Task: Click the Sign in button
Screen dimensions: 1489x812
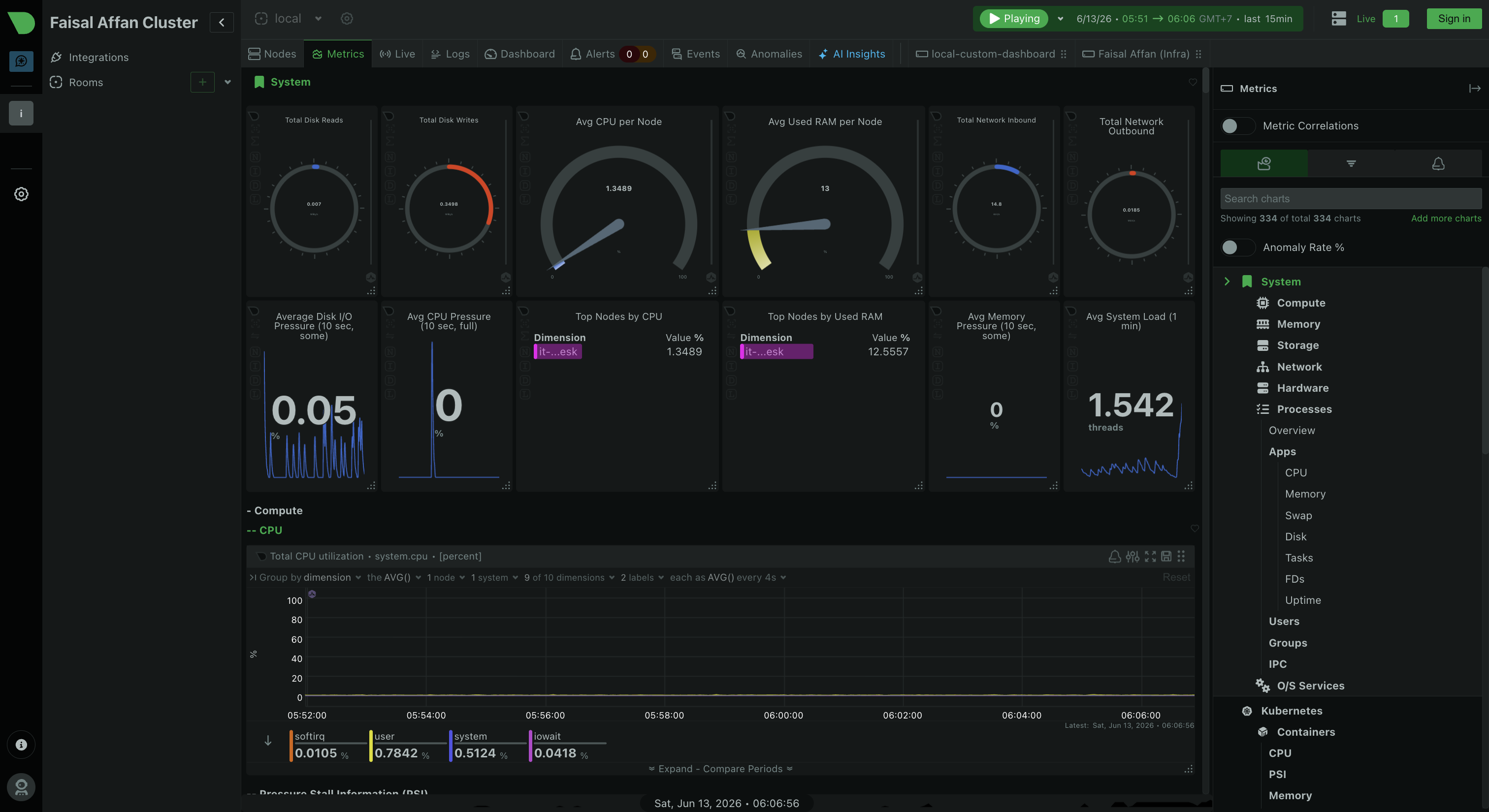Action: coord(1454,19)
